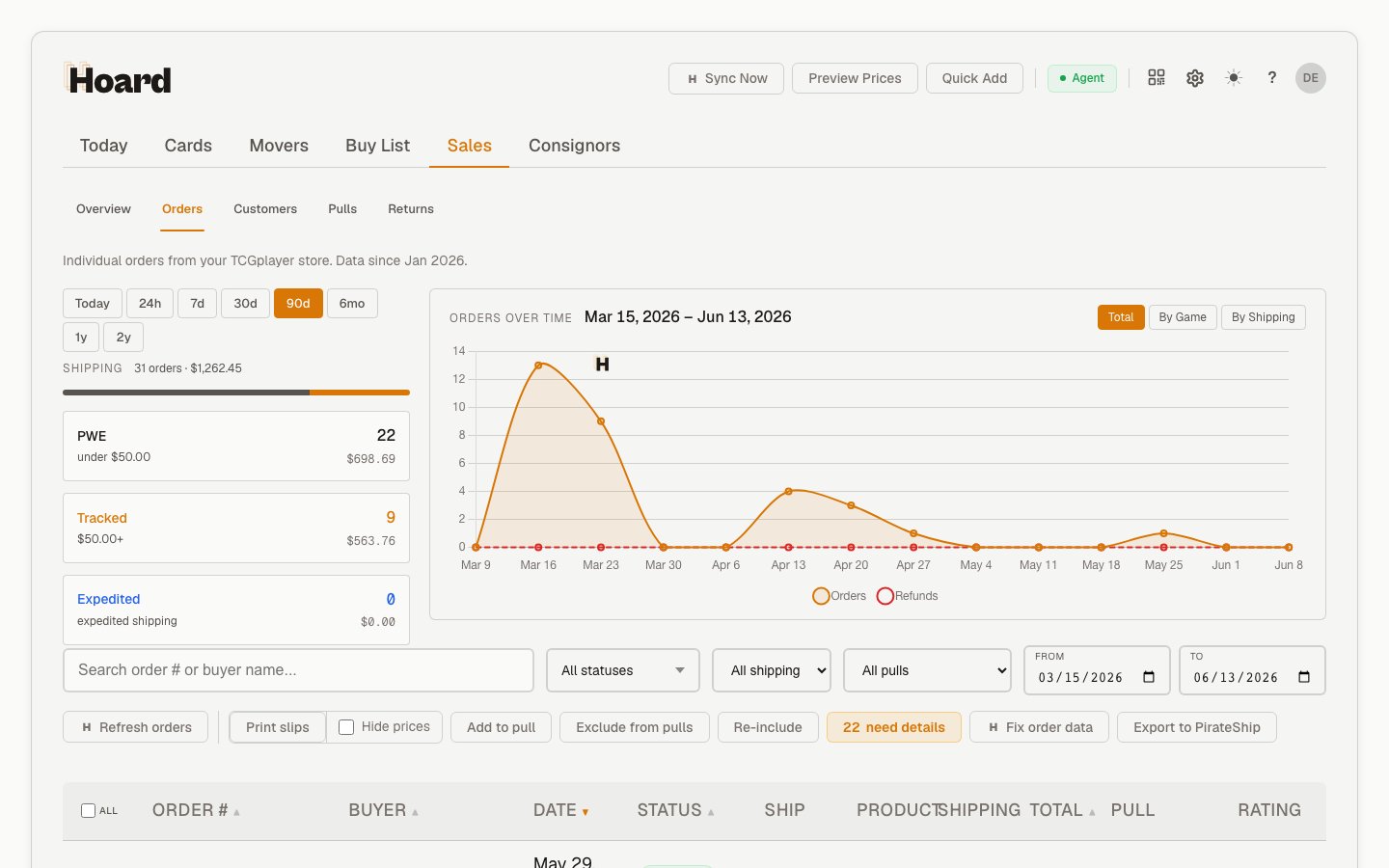The height and width of the screenshot is (868, 1389).
Task: Enable the Hide prices checkbox
Action: 346,727
